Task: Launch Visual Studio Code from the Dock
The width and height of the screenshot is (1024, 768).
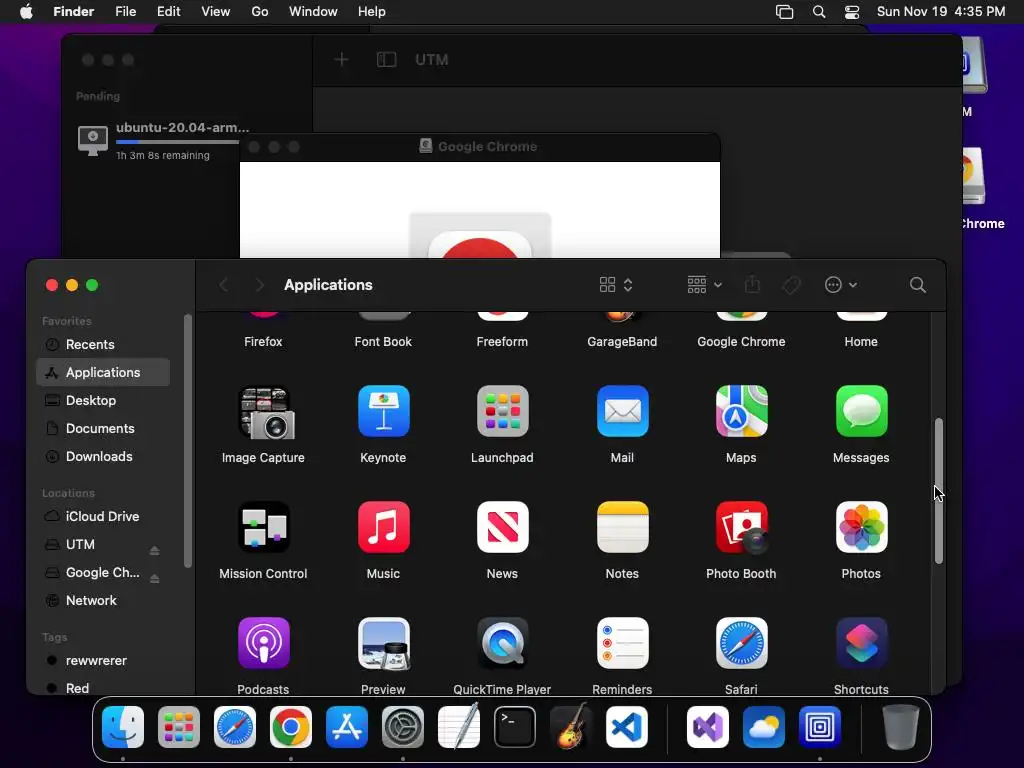Action: (627, 727)
